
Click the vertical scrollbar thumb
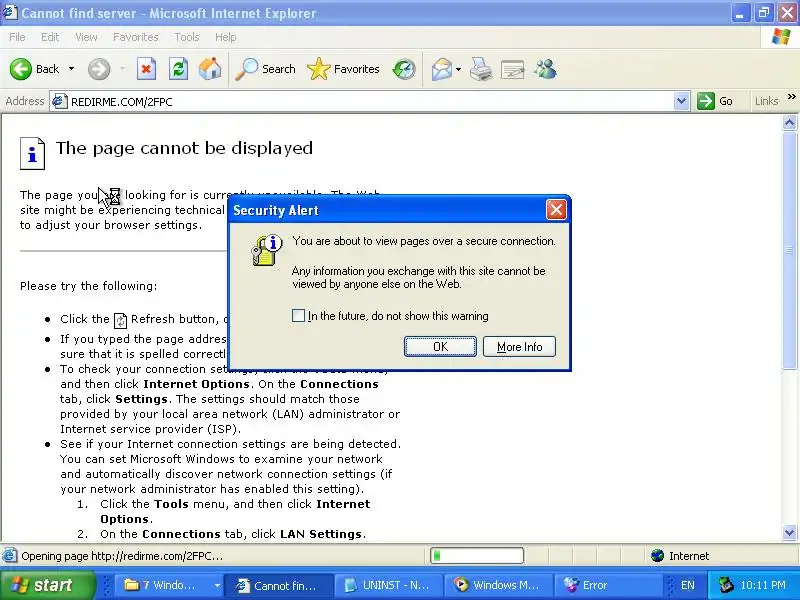[x=789, y=249]
